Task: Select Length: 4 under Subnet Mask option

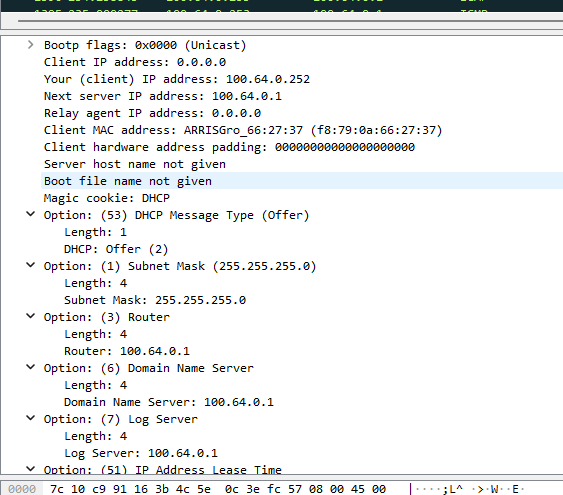Action: pyautogui.click(x=96, y=283)
